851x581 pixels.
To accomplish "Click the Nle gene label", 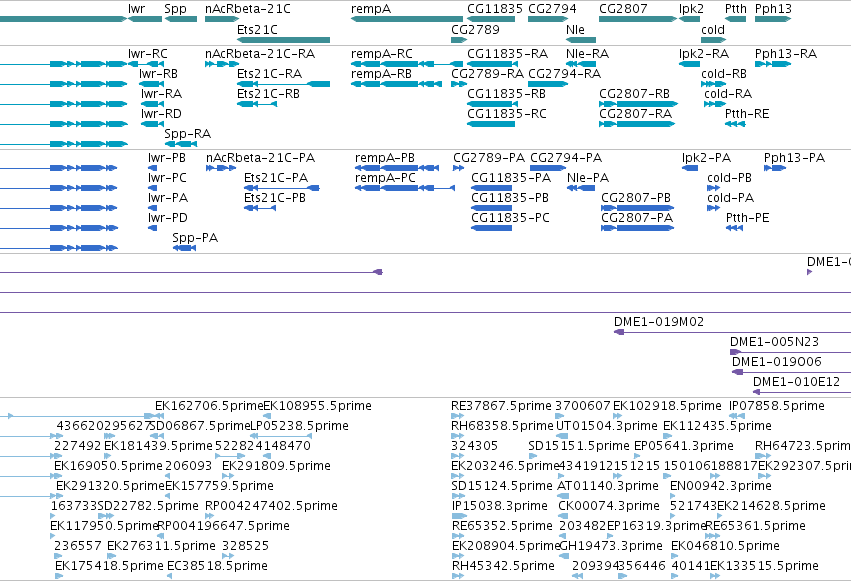I will (575, 30).
